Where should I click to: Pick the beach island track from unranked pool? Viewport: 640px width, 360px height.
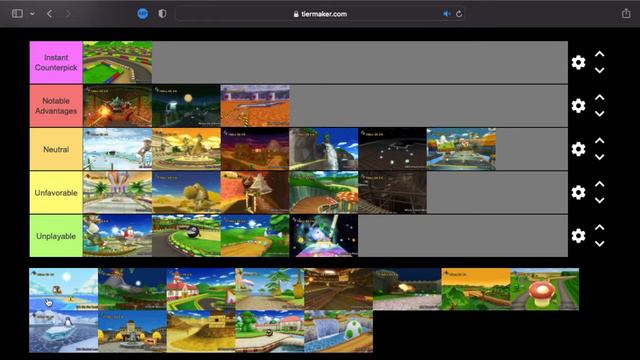click(64, 289)
